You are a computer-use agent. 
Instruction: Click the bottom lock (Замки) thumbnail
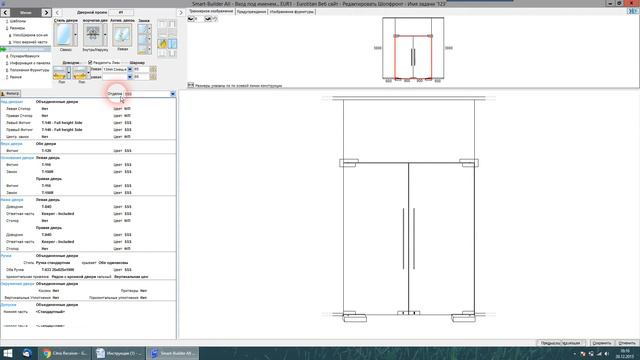[x=142, y=49]
